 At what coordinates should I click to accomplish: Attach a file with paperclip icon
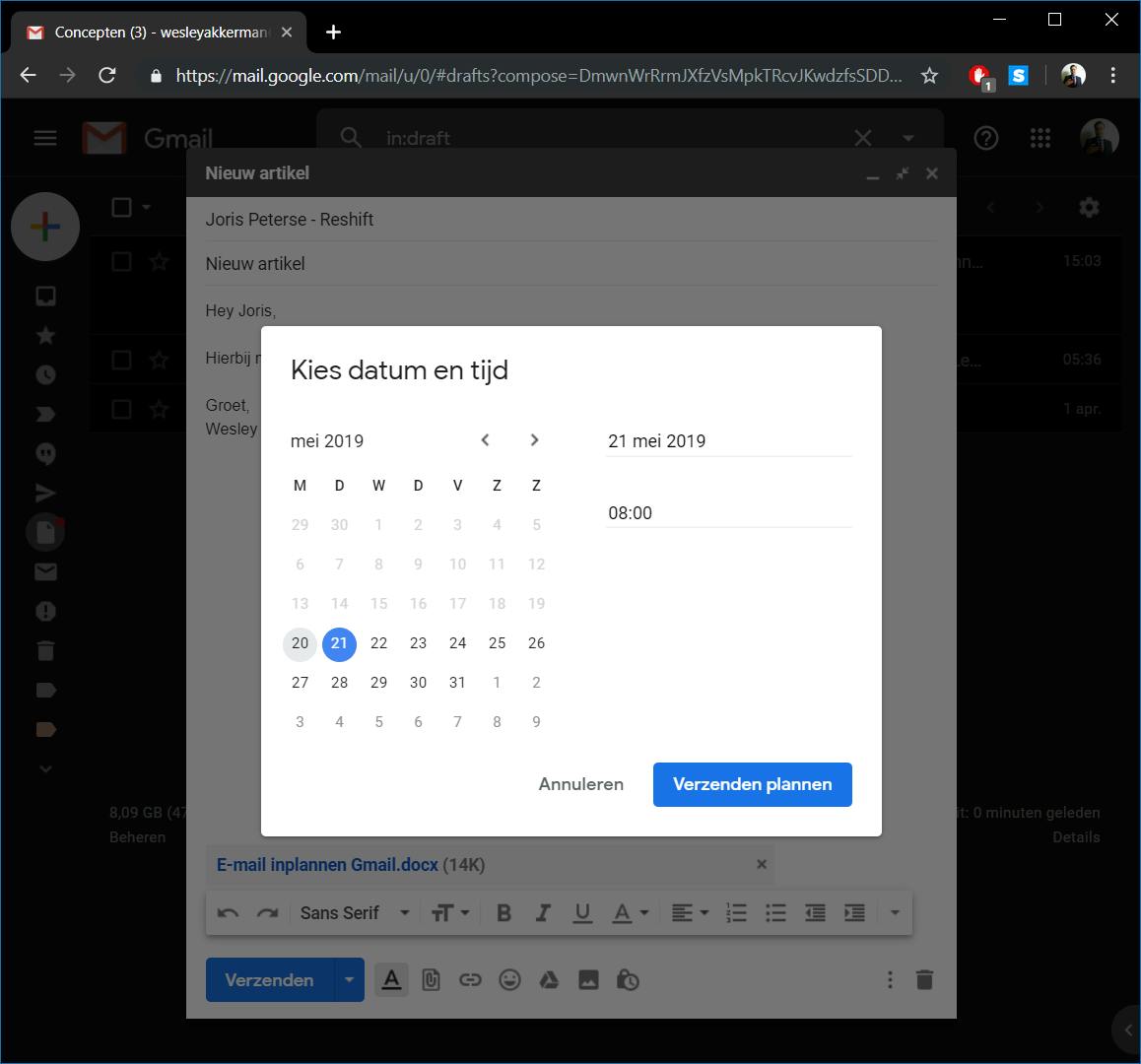pyautogui.click(x=431, y=980)
